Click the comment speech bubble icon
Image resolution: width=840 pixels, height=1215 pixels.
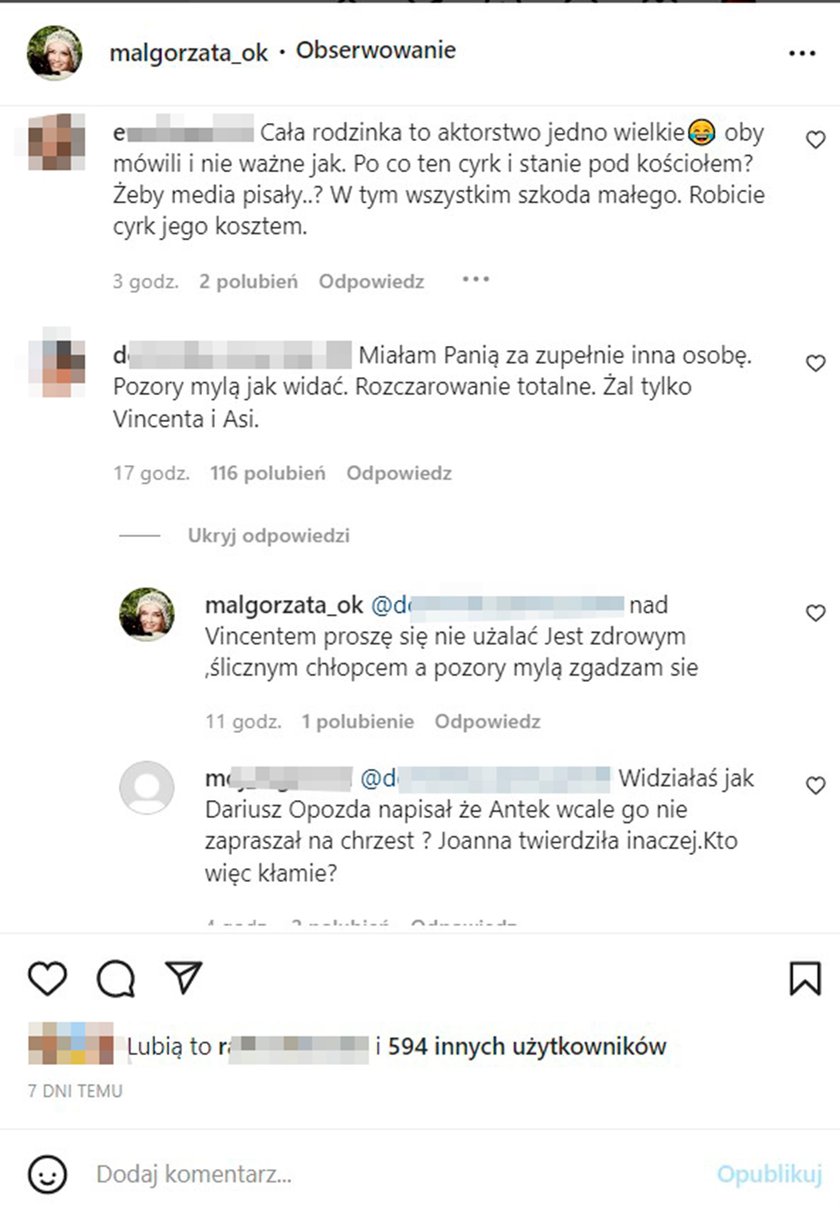[116, 979]
